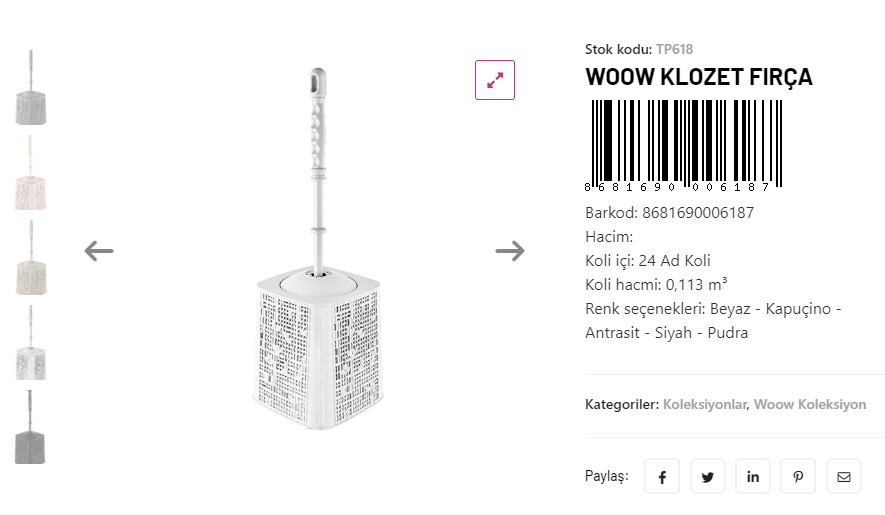
Task: Go to previous product image arrow
Action: pos(99,251)
